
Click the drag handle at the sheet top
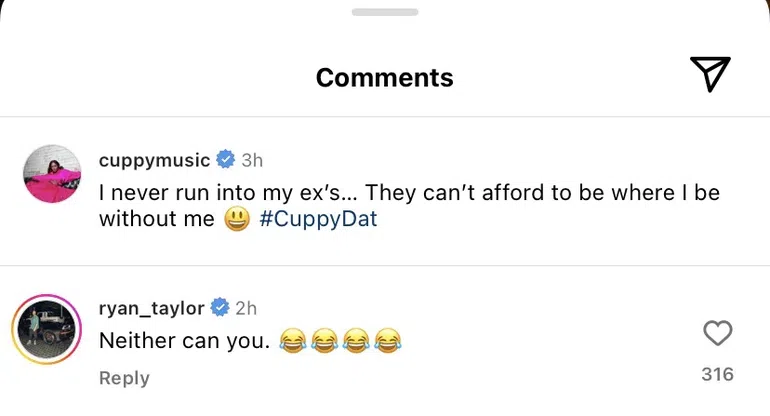pos(385,12)
